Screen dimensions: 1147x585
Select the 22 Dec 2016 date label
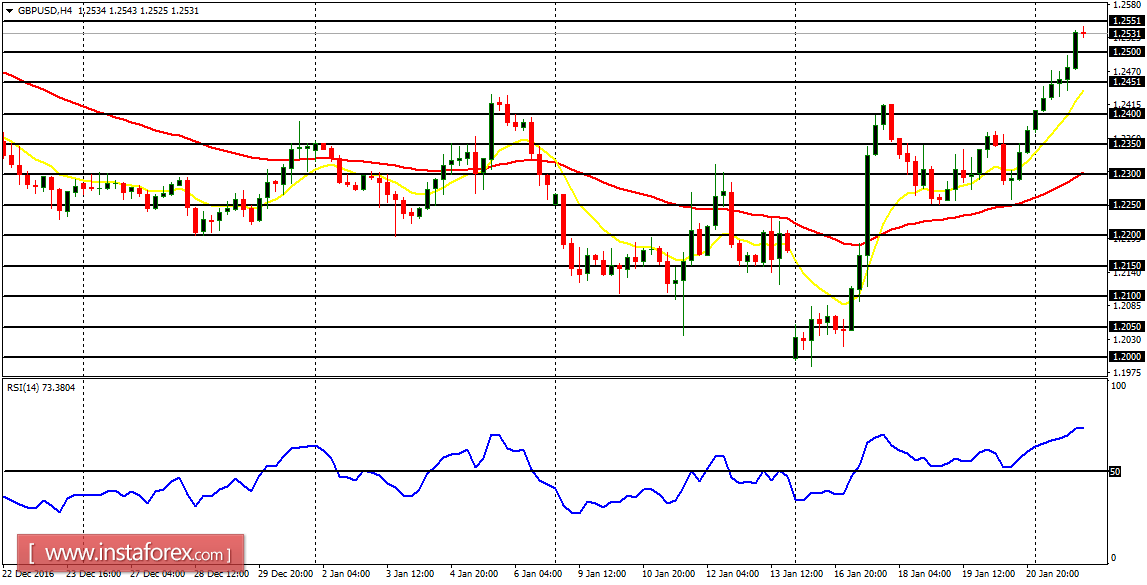(30, 573)
